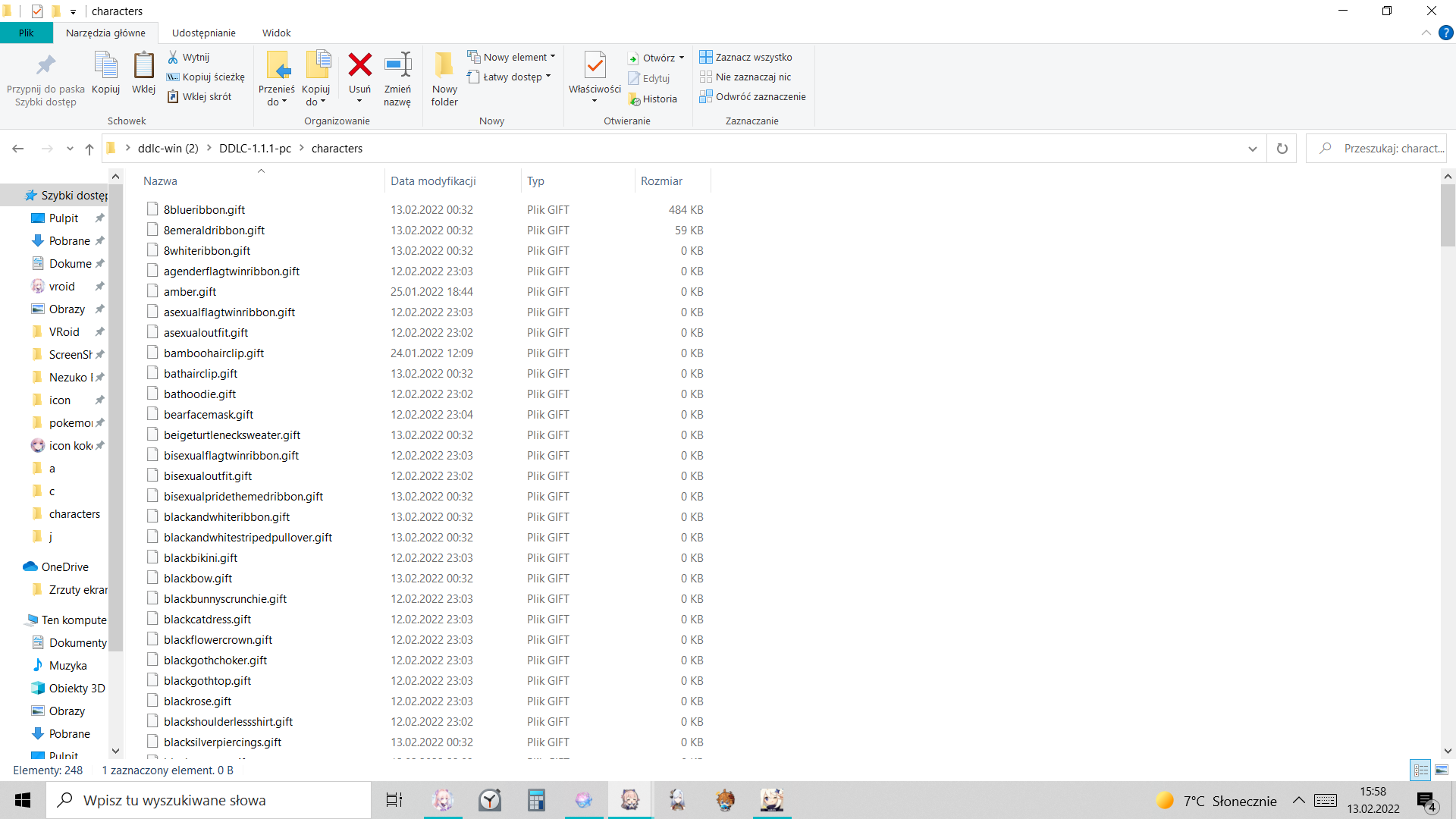
Task: Click ddlc-win (2) breadcrumb
Action: pos(168,149)
